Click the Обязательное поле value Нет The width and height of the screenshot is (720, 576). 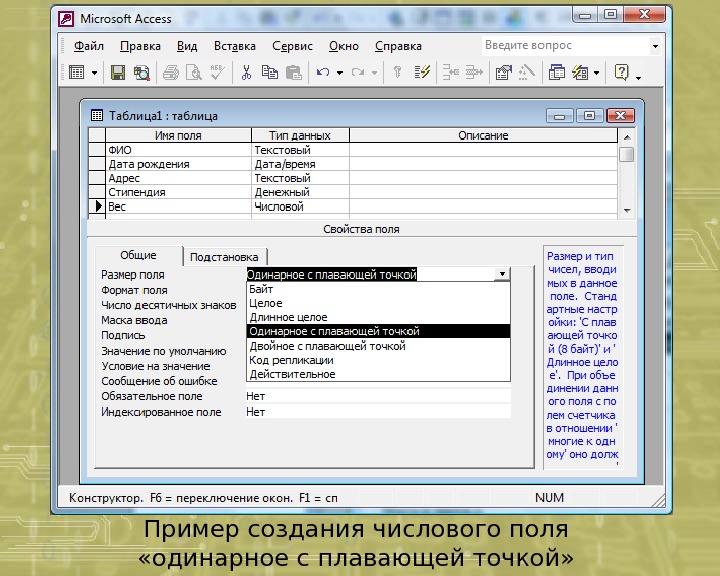pyautogui.click(x=378, y=396)
